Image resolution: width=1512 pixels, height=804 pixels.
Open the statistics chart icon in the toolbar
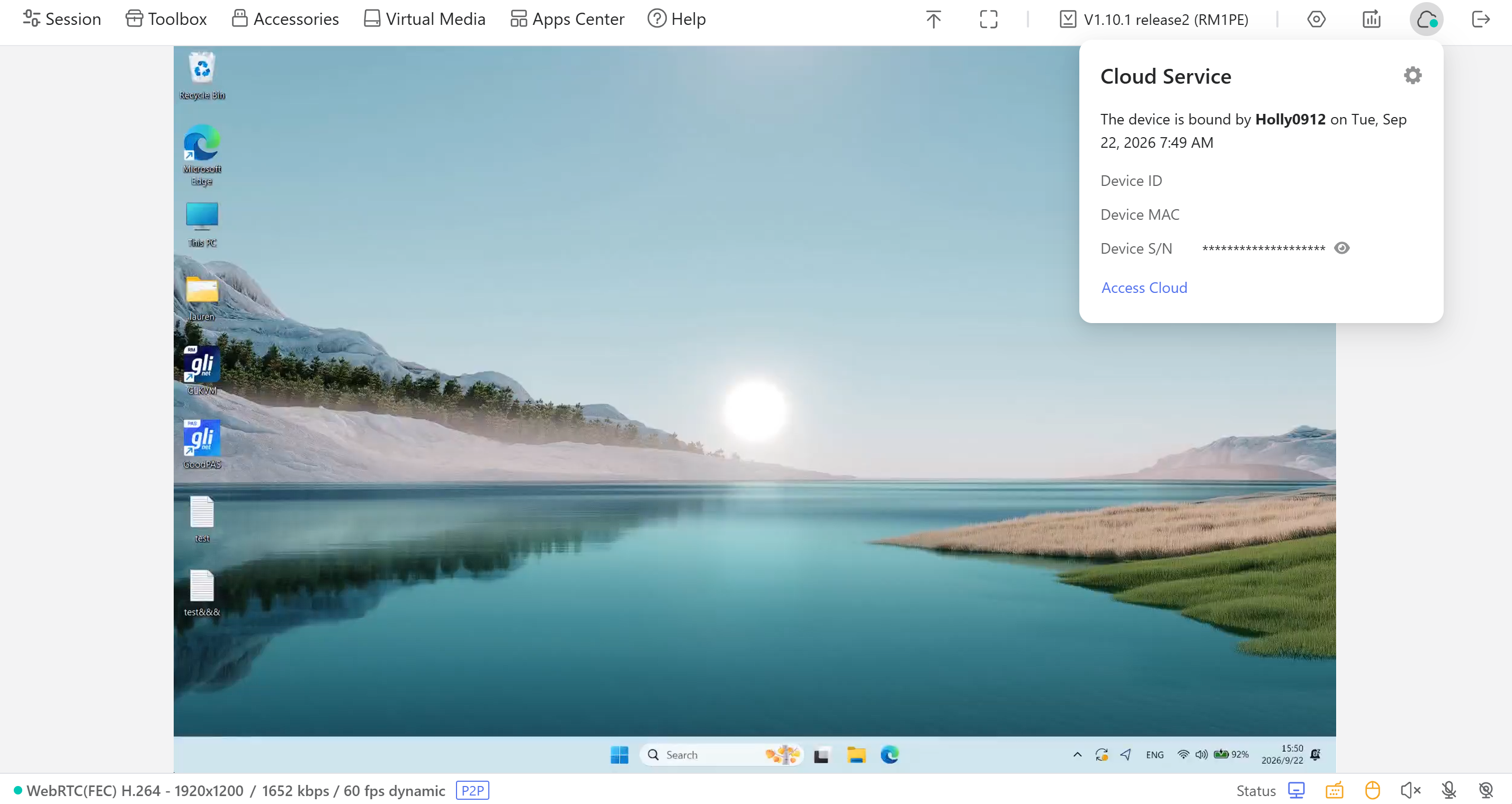click(x=1371, y=20)
